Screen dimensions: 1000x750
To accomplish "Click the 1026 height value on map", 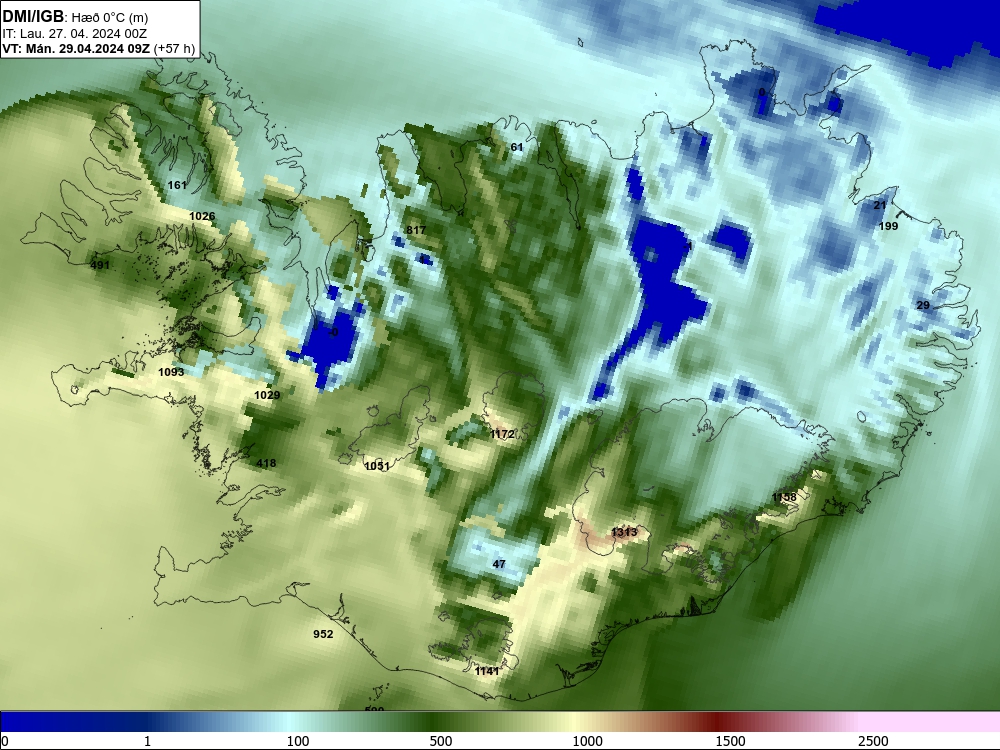I will coord(202,216).
